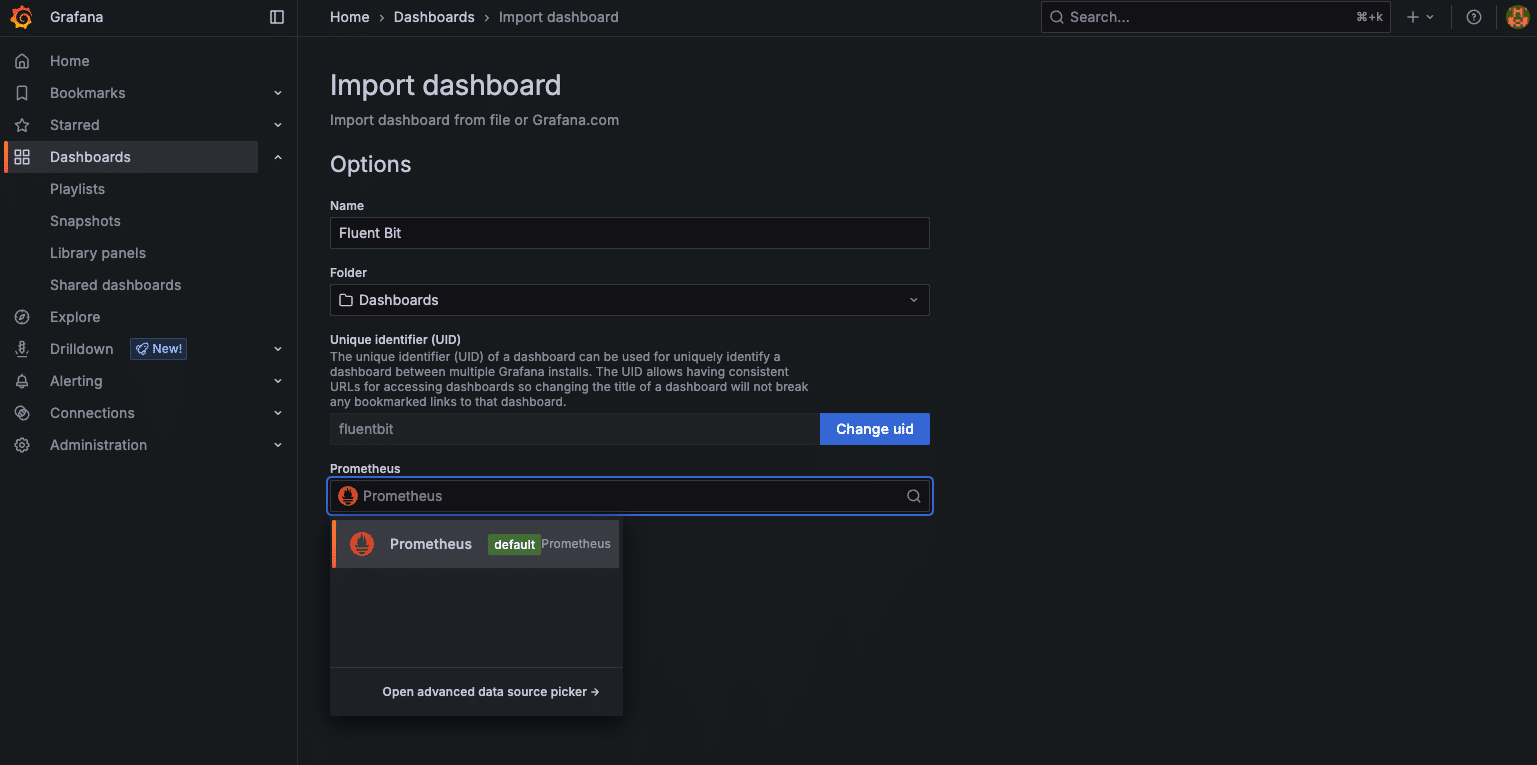Click the folder icon in Folder selector

coord(346,300)
